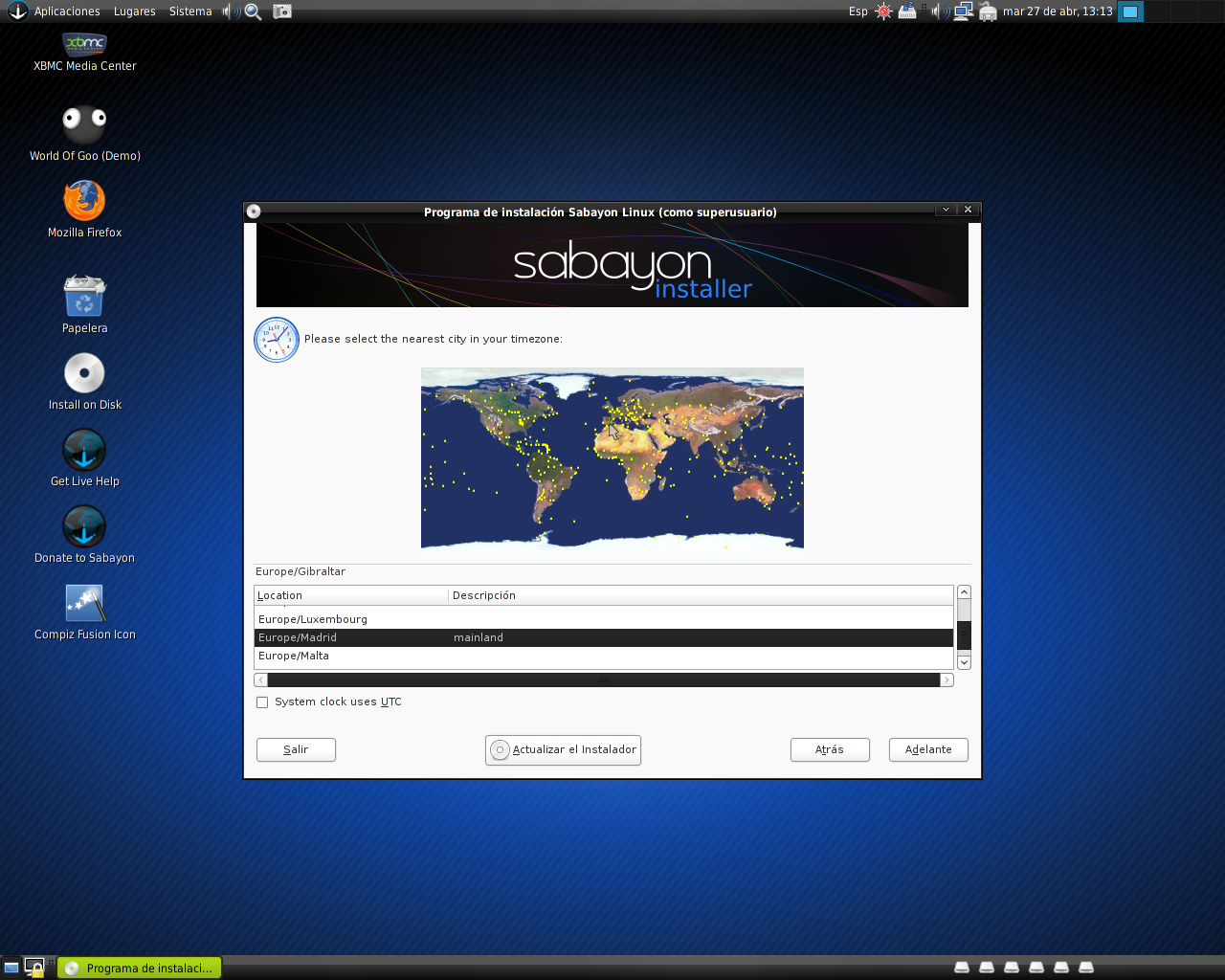Screen dimensions: 1225x980
Task: Click the show desktop icon in bottom panel
Action: point(11,968)
